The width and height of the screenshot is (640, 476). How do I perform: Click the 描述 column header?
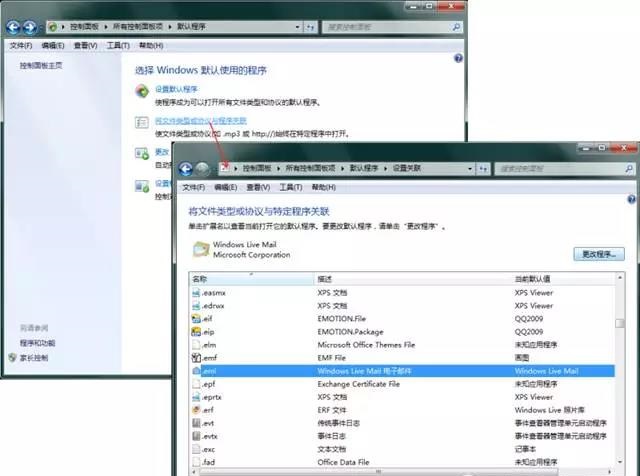click(x=413, y=279)
